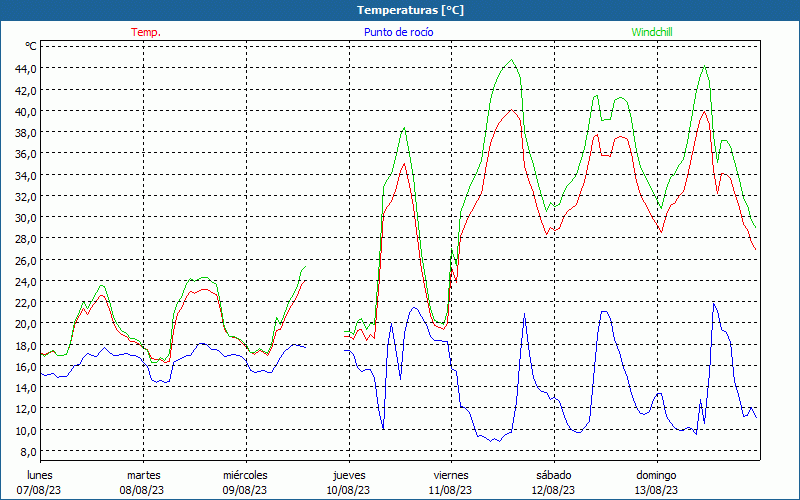Click the 26,0 y-axis value
Viewport: 800px width, 500px height.
[x=26, y=260]
